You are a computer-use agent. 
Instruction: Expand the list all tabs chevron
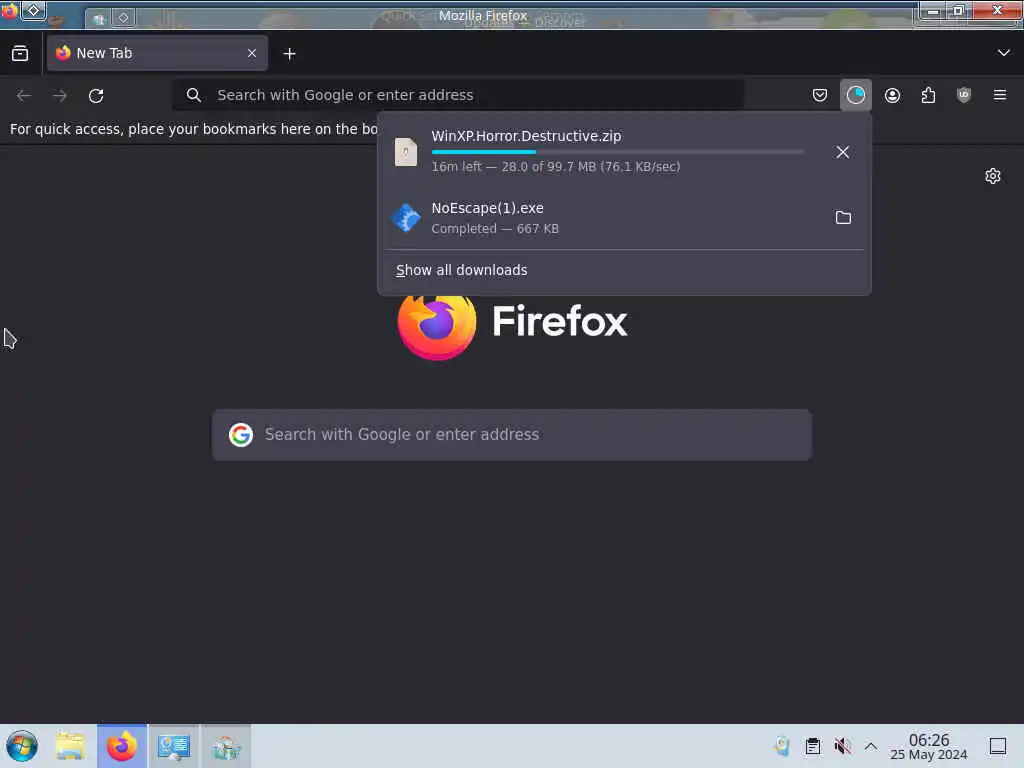click(1003, 53)
